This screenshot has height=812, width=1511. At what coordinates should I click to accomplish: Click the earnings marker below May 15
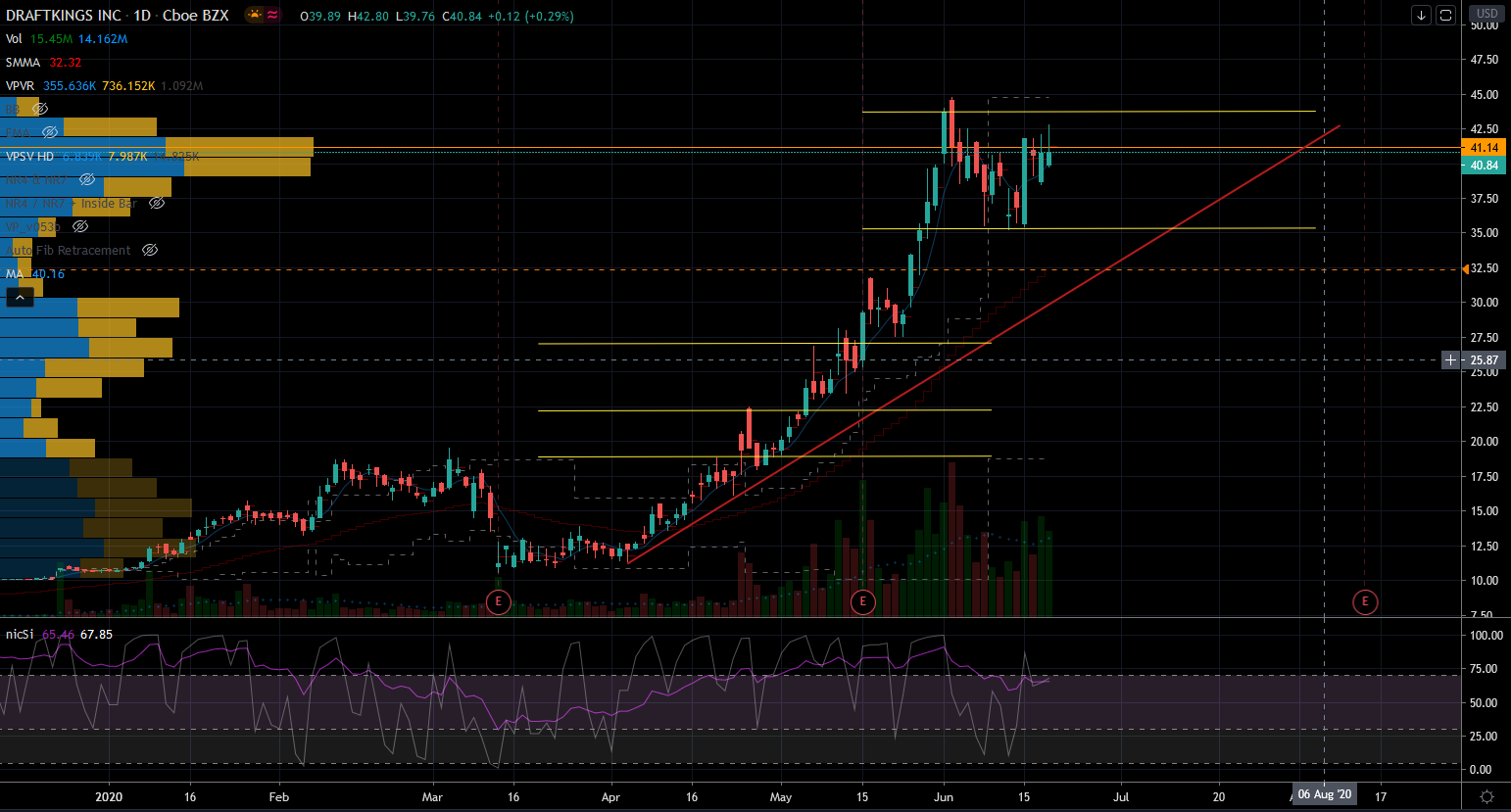(863, 601)
